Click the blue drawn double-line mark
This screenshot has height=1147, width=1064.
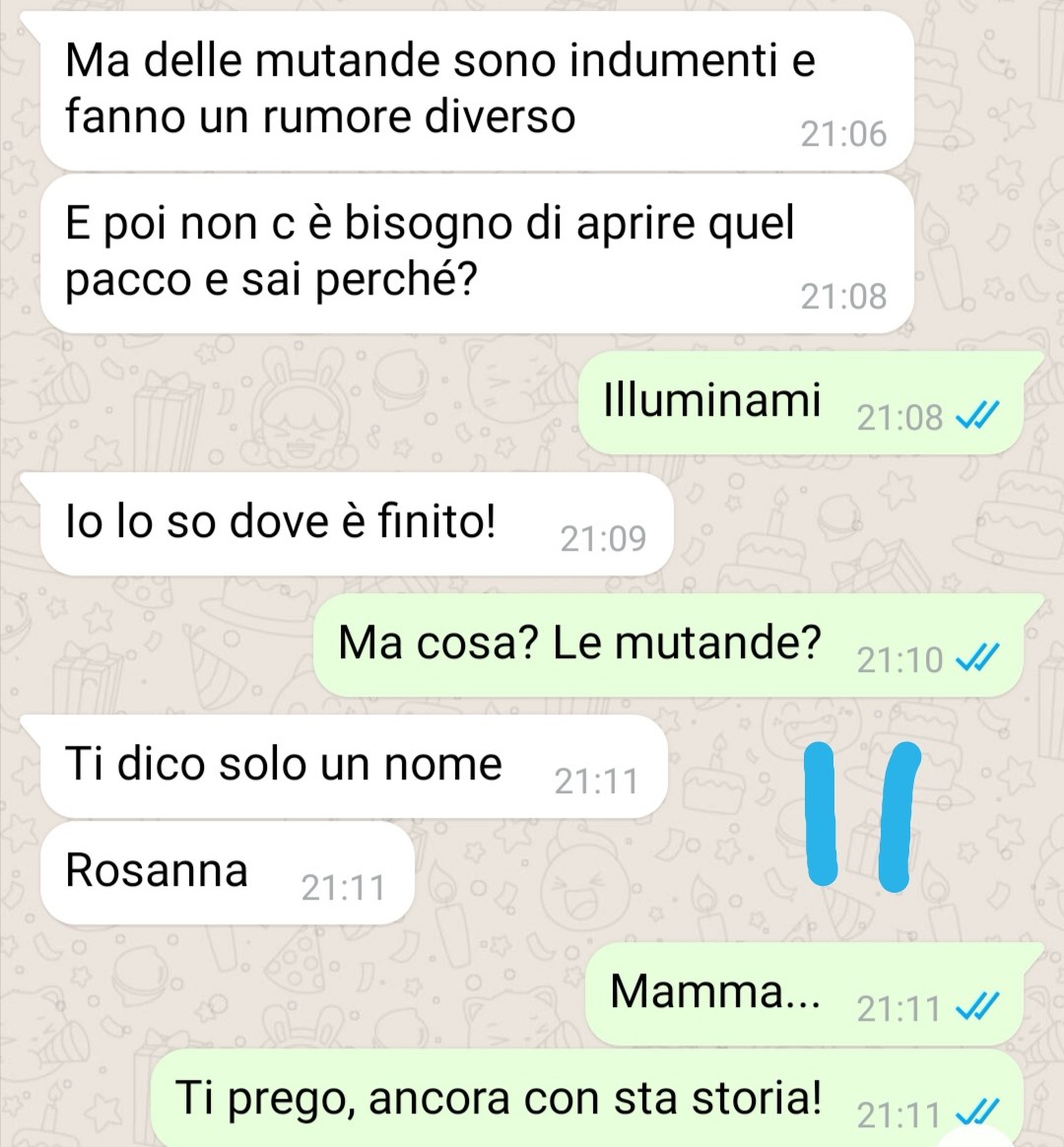click(861, 816)
